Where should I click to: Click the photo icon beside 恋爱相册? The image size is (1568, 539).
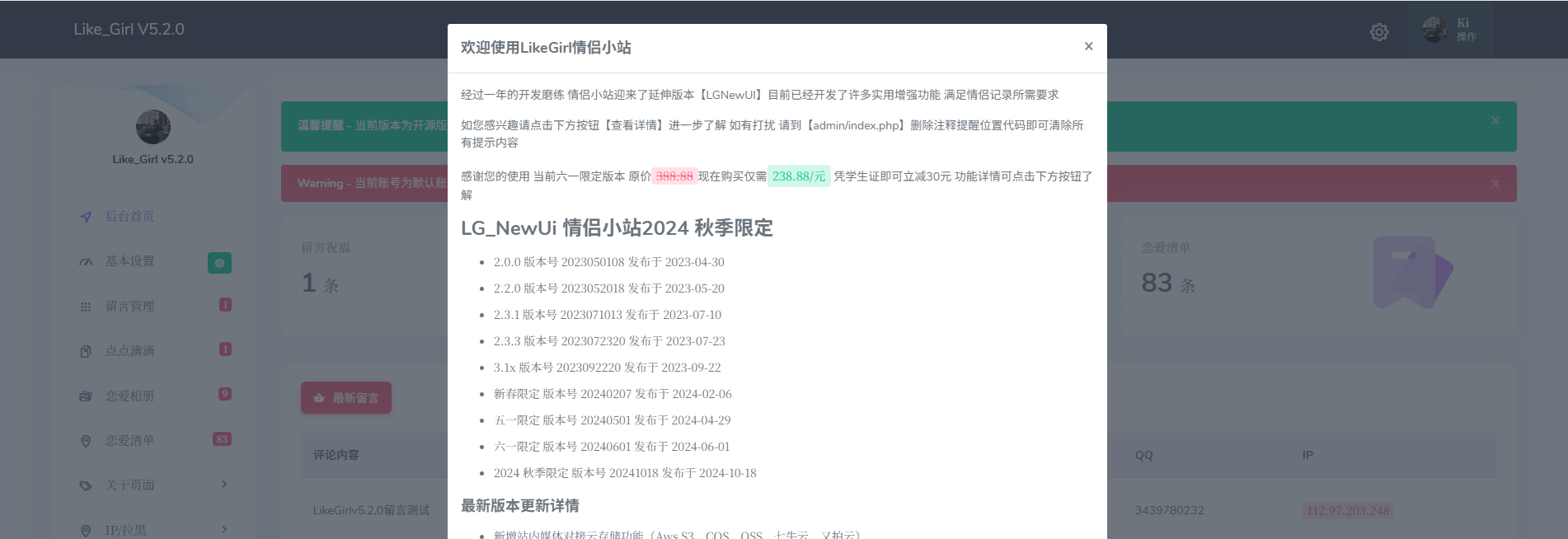(86, 396)
